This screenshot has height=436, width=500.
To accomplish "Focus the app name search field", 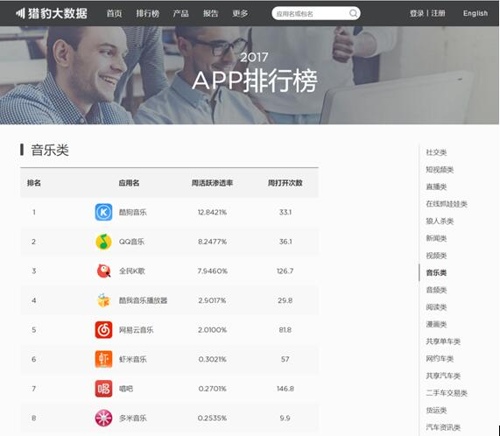I will (x=310, y=13).
